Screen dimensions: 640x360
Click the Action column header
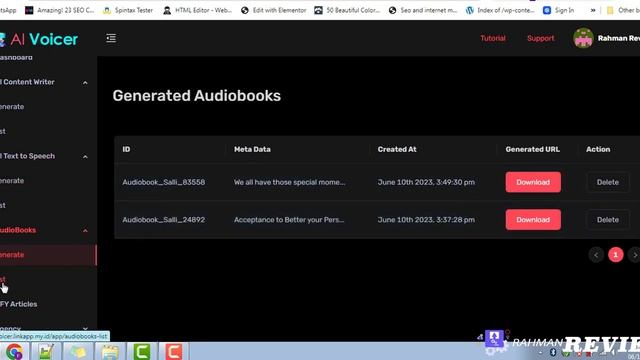(598, 149)
